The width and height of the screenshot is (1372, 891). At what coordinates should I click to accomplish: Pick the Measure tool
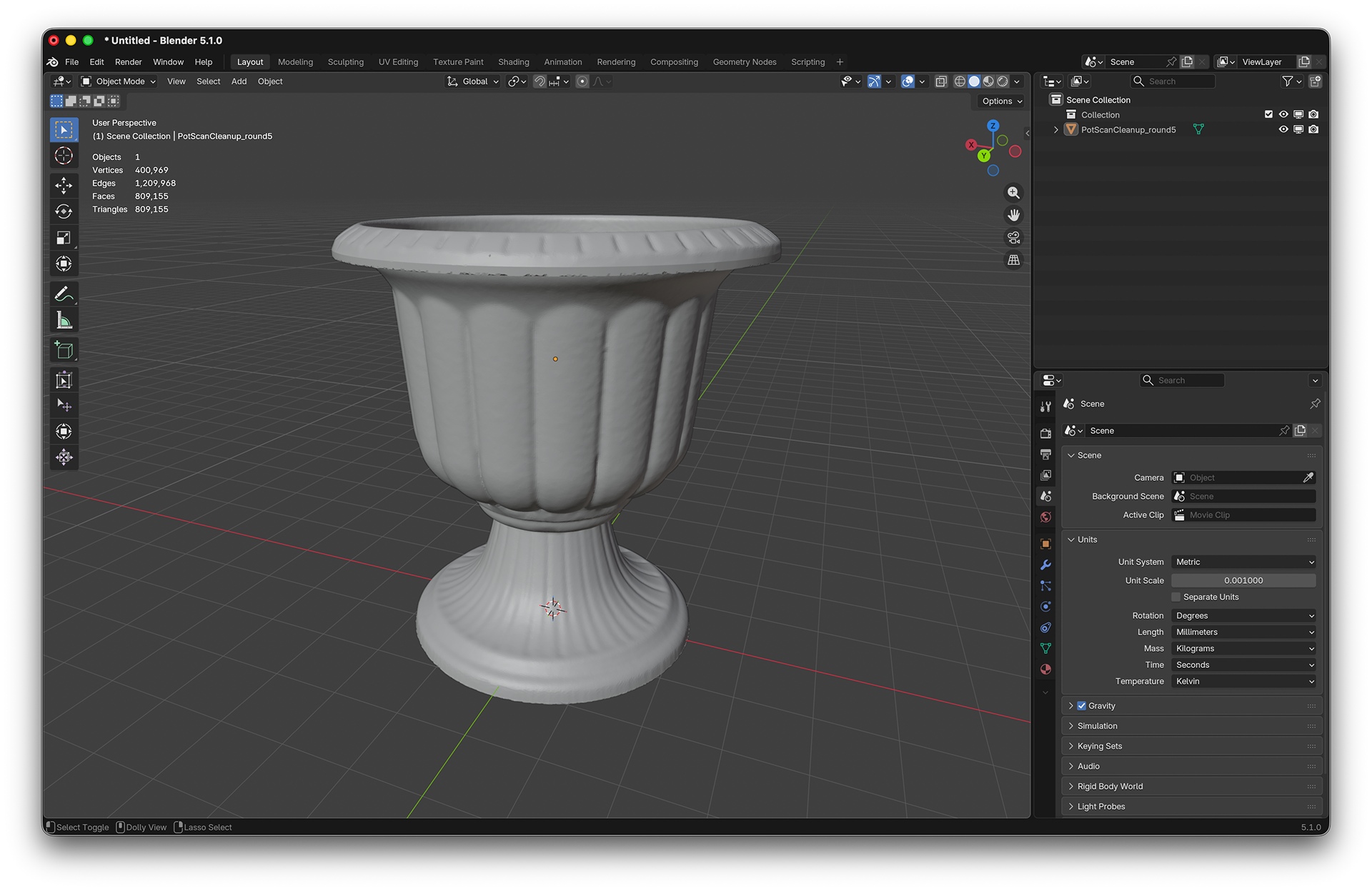(x=64, y=320)
